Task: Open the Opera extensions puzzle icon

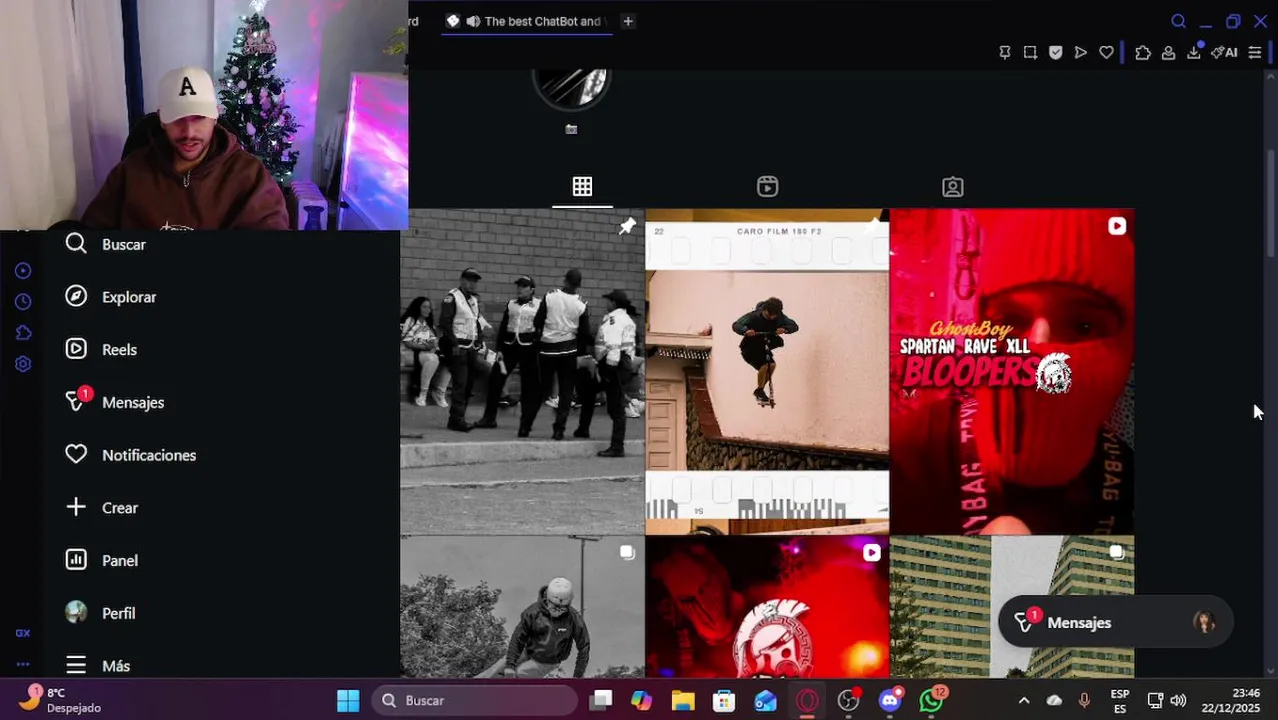Action: (x=1143, y=53)
